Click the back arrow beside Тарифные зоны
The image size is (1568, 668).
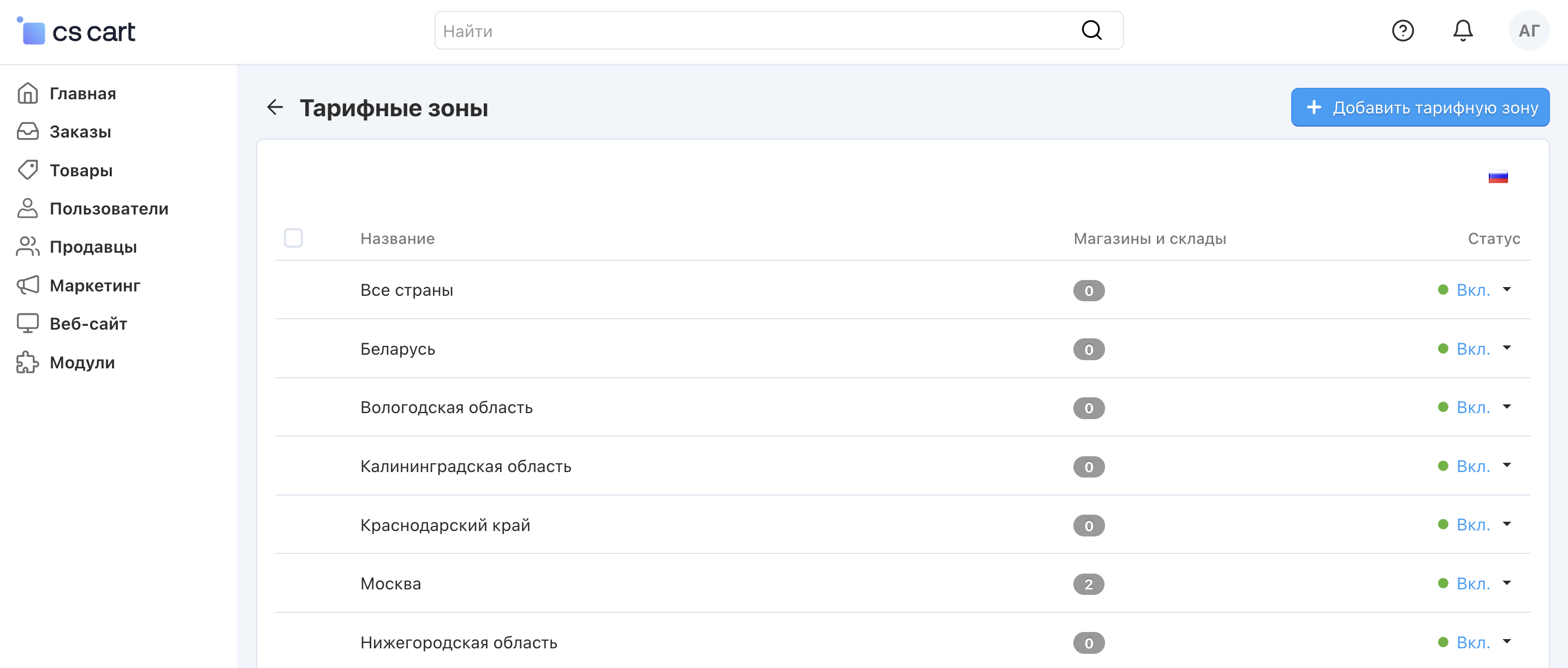click(x=275, y=108)
